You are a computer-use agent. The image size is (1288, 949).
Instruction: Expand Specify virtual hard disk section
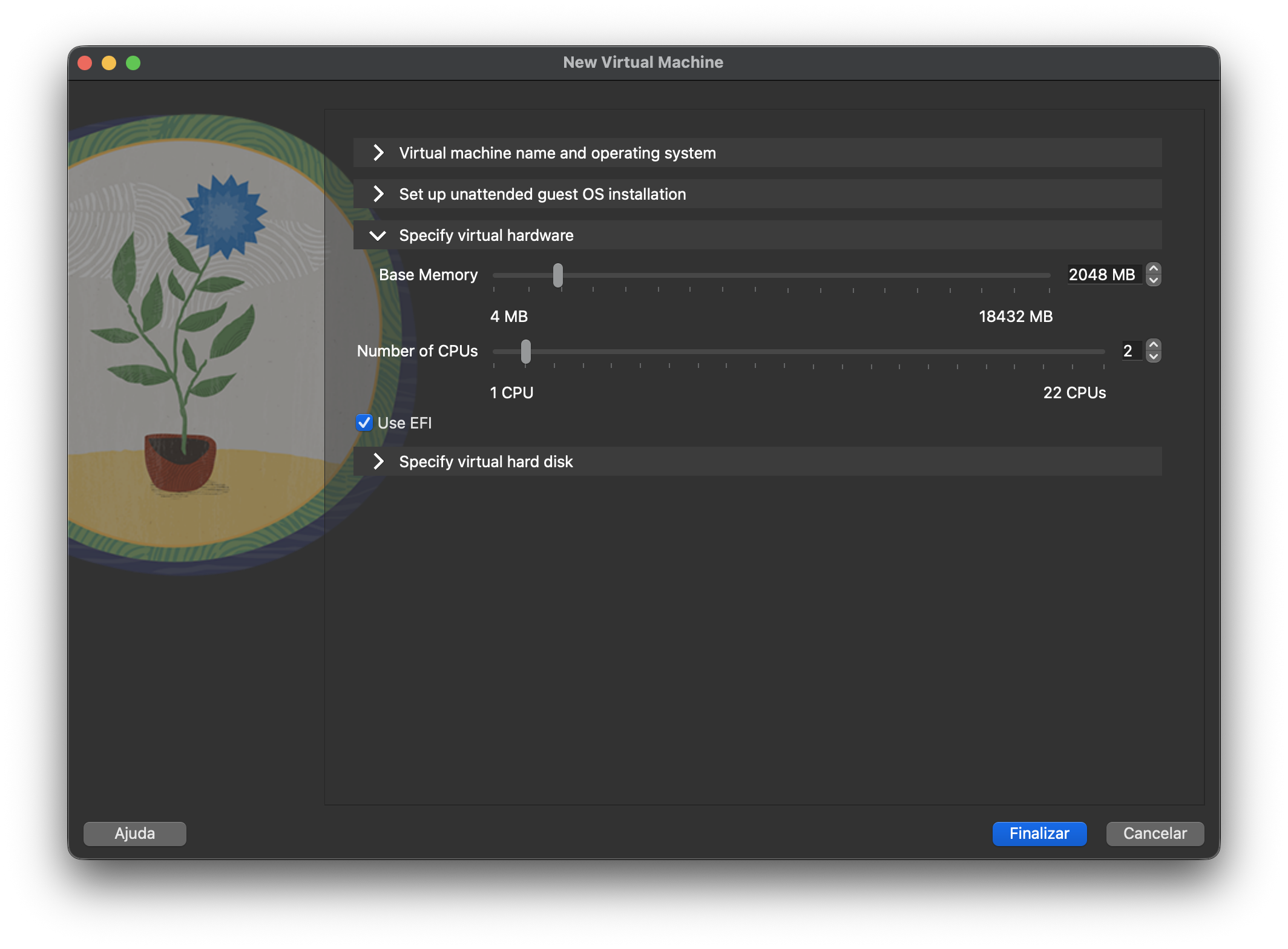point(485,462)
